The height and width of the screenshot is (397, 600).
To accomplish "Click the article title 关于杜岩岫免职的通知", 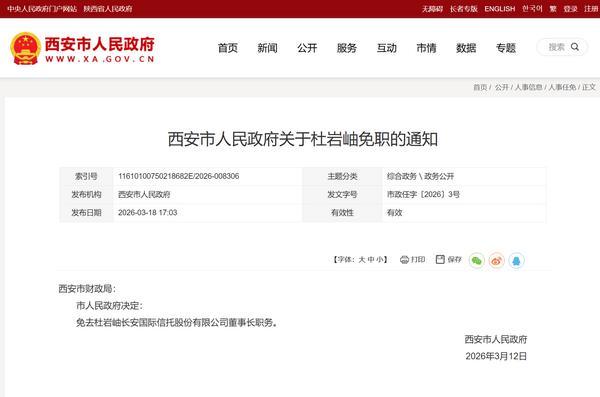I will (303, 139).
